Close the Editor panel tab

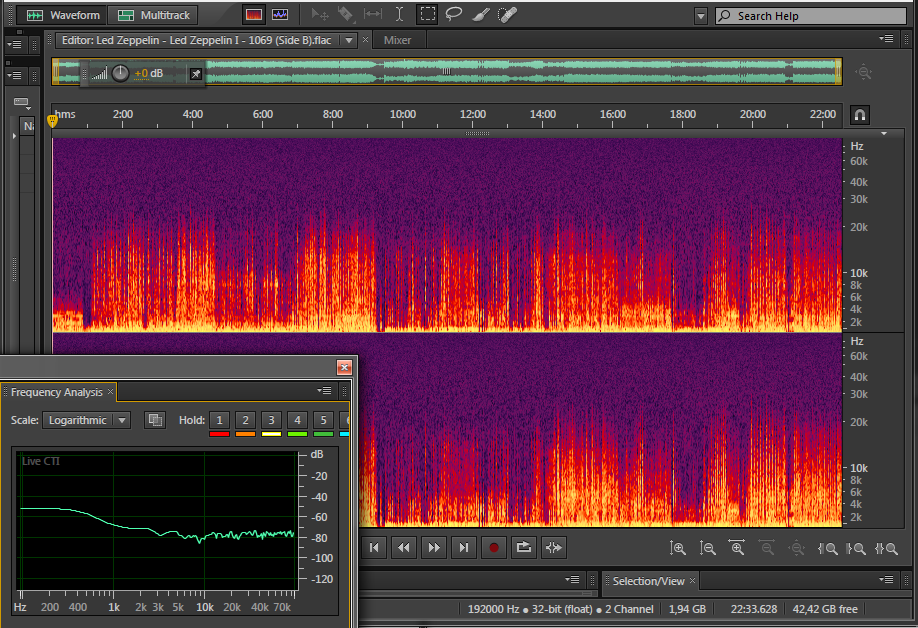coord(365,40)
